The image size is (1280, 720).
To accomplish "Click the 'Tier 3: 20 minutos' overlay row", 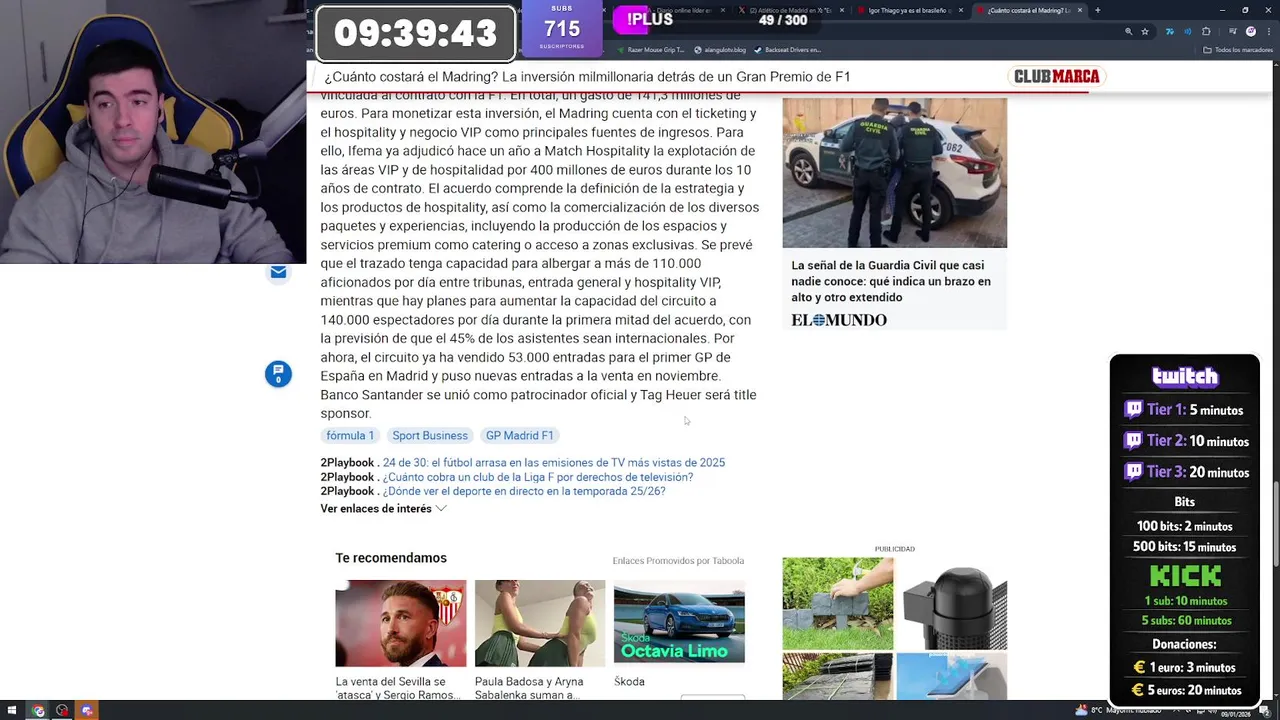I will click(1185, 472).
